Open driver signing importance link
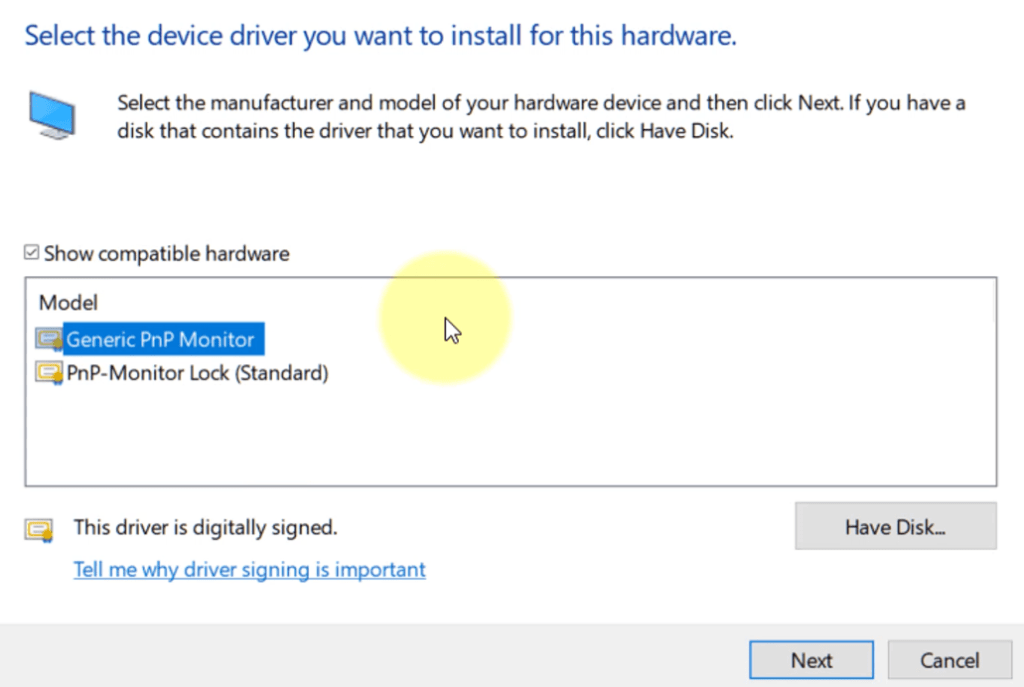1024x687 pixels. (x=249, y=569)
